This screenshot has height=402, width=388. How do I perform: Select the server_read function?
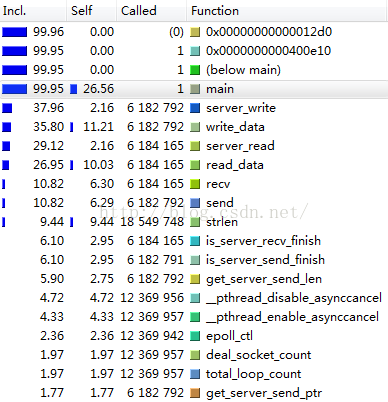click(x=240, y=146)
